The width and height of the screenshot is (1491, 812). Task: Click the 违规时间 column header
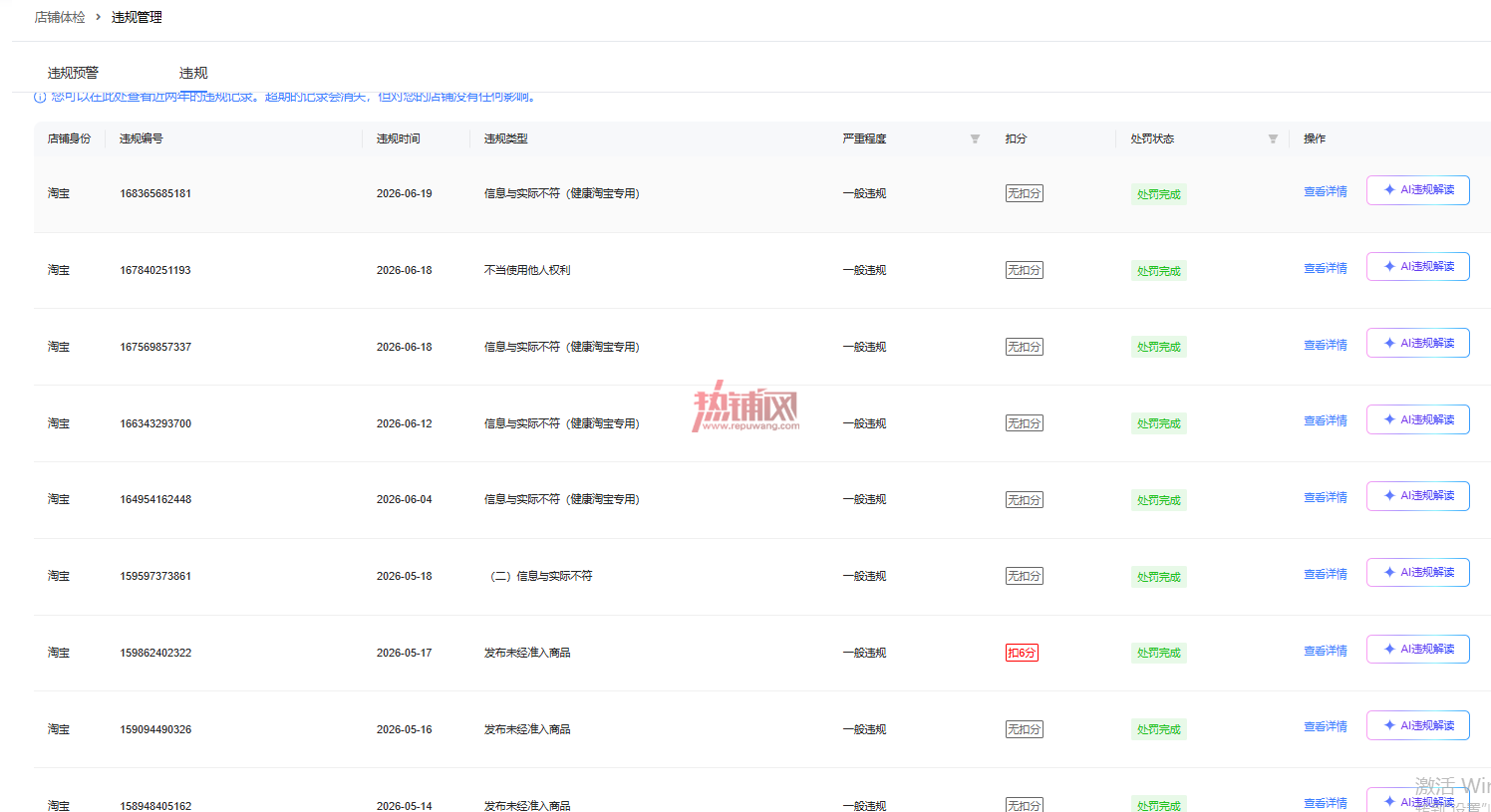point(398,138)
